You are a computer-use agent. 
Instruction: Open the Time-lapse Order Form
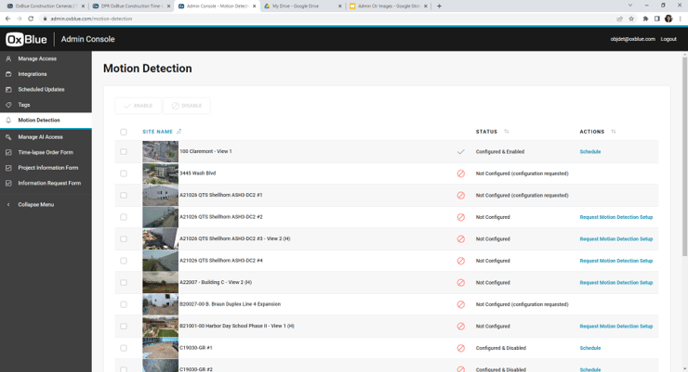coord(46,152)
